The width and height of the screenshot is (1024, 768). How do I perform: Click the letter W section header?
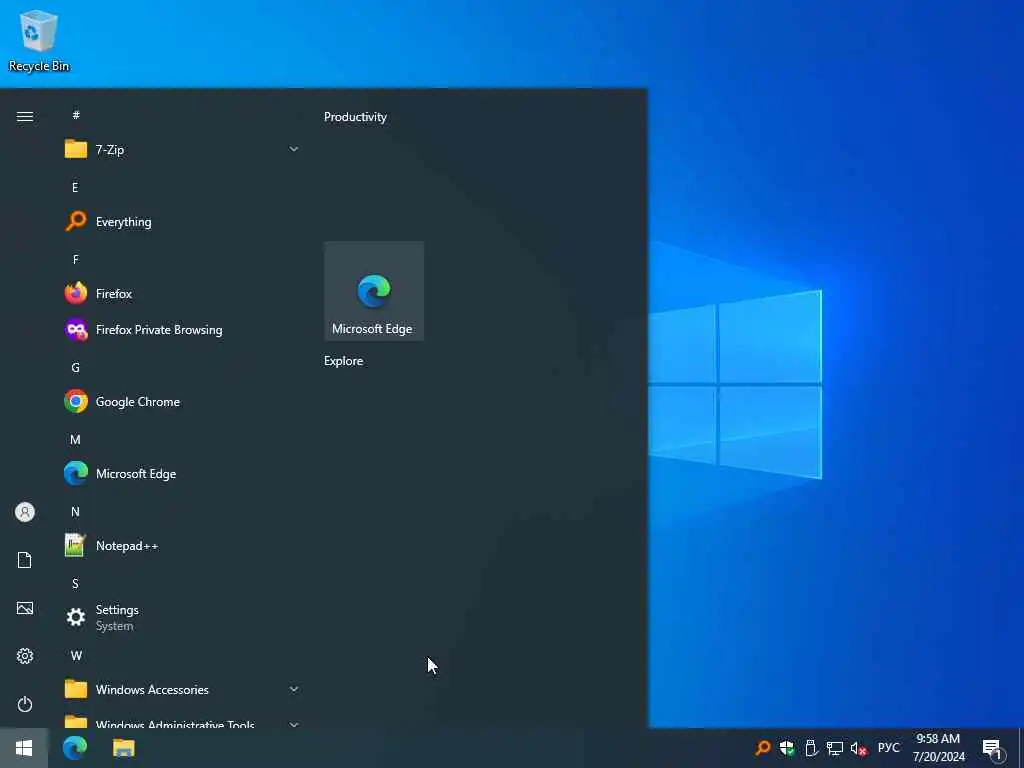(76, 655)
